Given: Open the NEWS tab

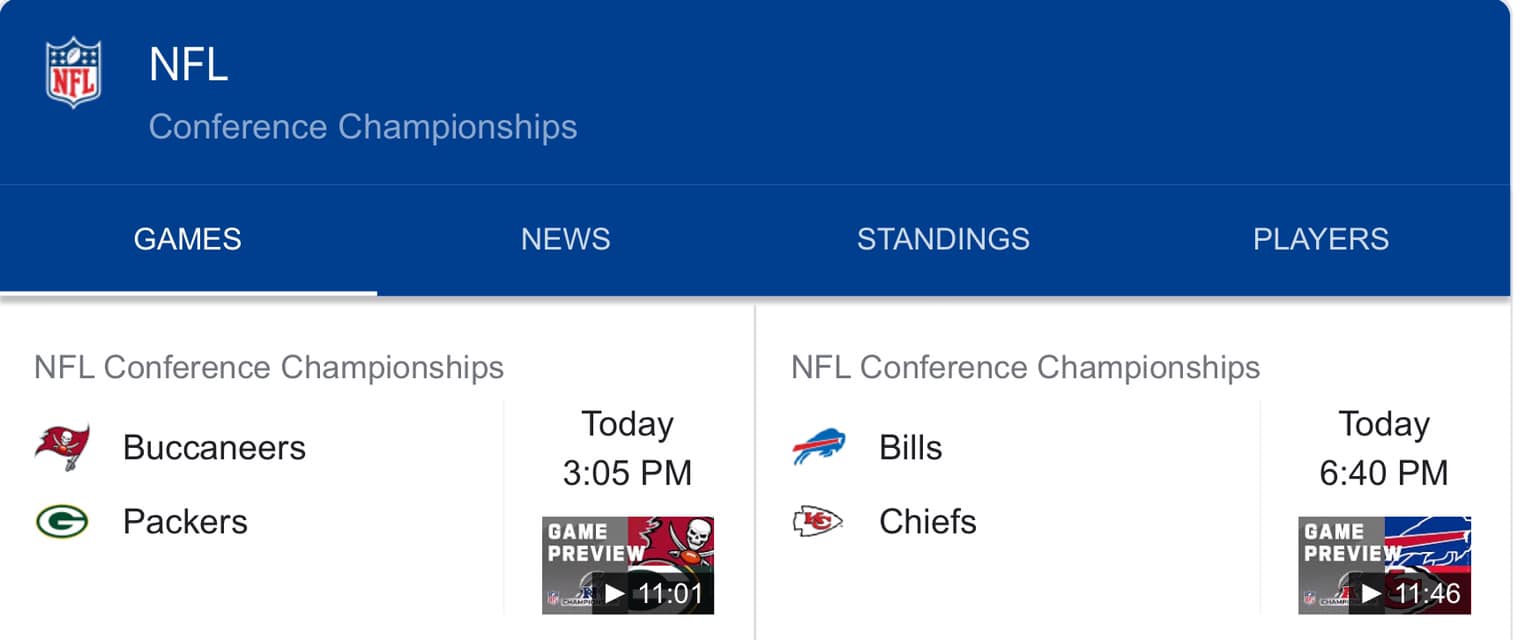Looking at the screenshot, I should 566,239.
